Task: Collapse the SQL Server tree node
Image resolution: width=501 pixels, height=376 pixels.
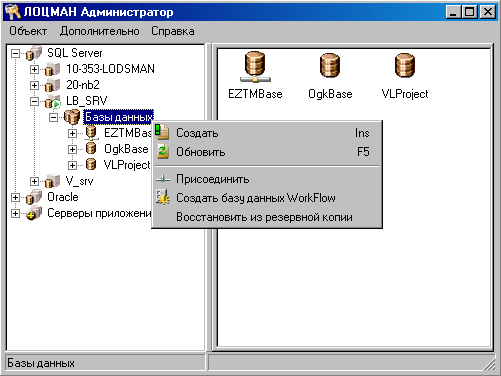Action: [x=15, y=53]
